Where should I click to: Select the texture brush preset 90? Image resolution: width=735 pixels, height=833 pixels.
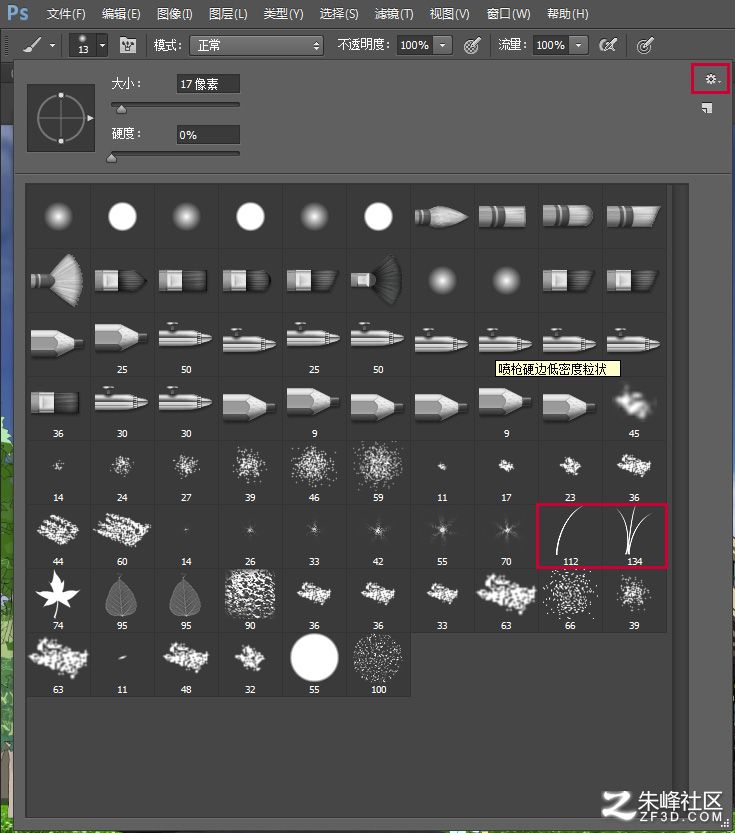[250, 600]
